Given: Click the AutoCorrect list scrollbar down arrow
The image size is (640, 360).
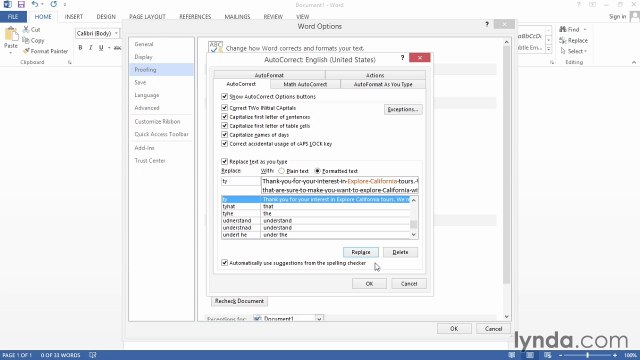Looking at the screenshot, I should 413,235.
